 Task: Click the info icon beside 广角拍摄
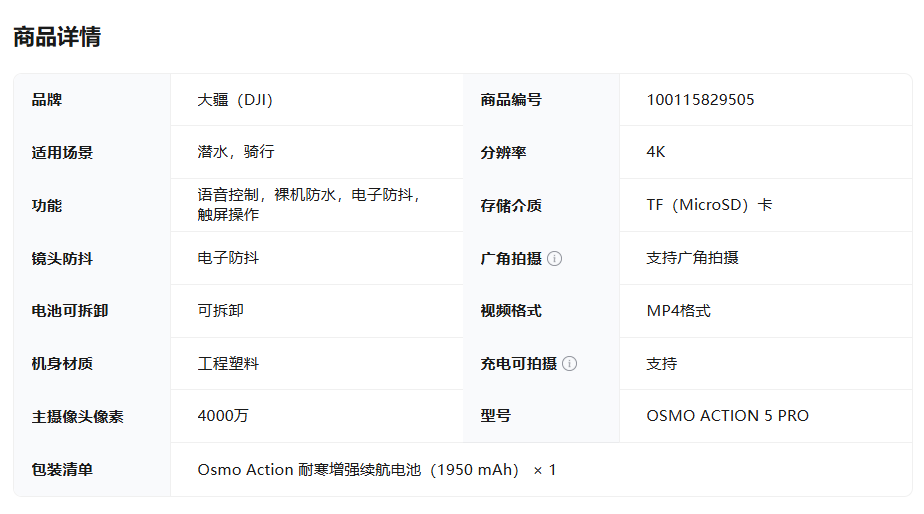point(555,258)
